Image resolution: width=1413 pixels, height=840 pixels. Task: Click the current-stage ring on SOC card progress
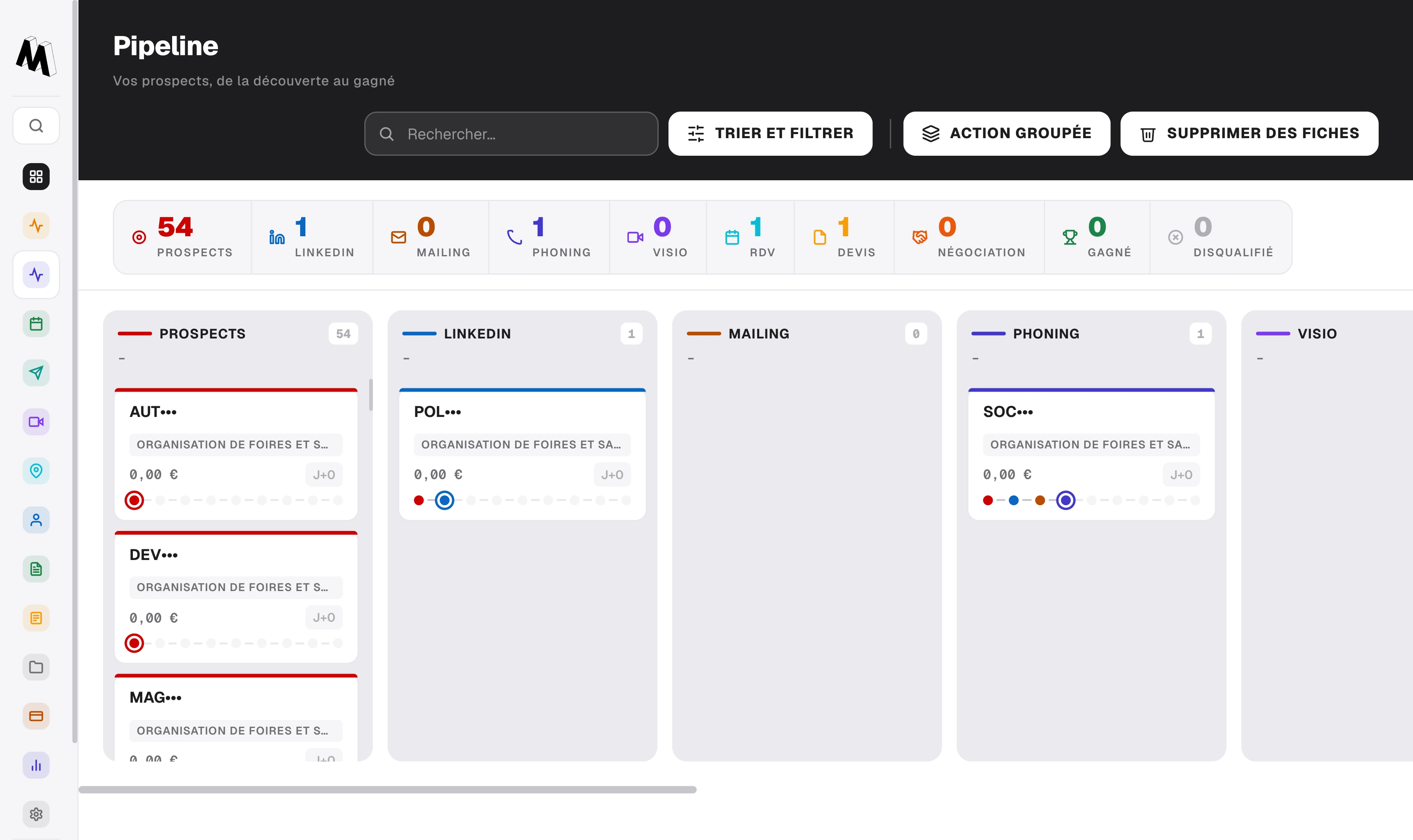click(x=1066, y=500)
